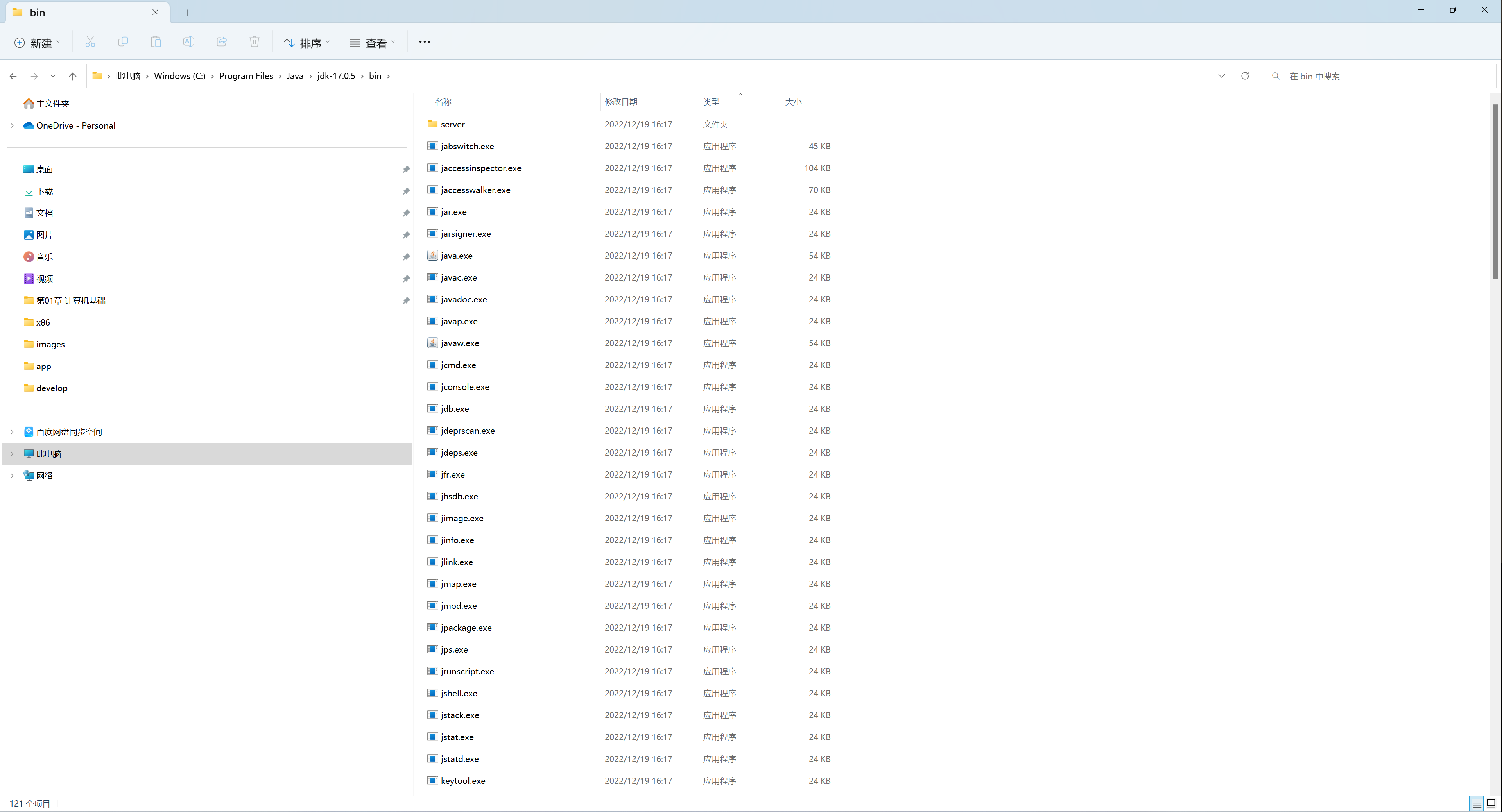This screenshot has width=1502, height=812.
Task: Select the jshell.exe file
Action: (459, 693)
